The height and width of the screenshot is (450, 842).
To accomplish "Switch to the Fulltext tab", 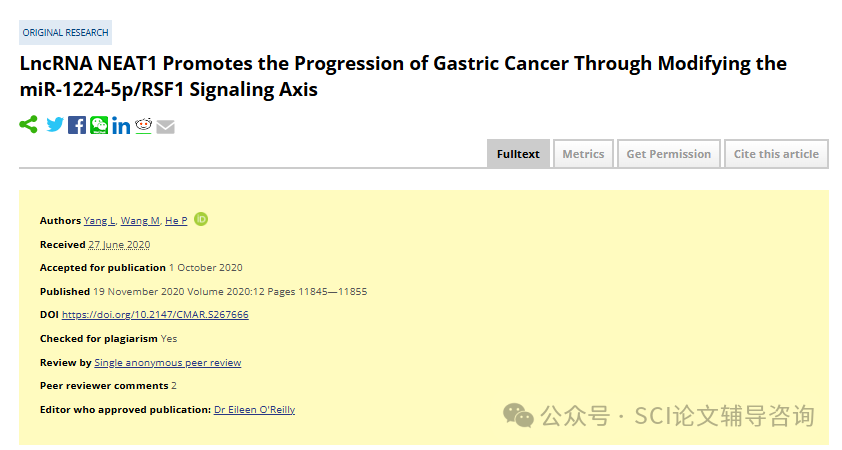I will (518, 154).
